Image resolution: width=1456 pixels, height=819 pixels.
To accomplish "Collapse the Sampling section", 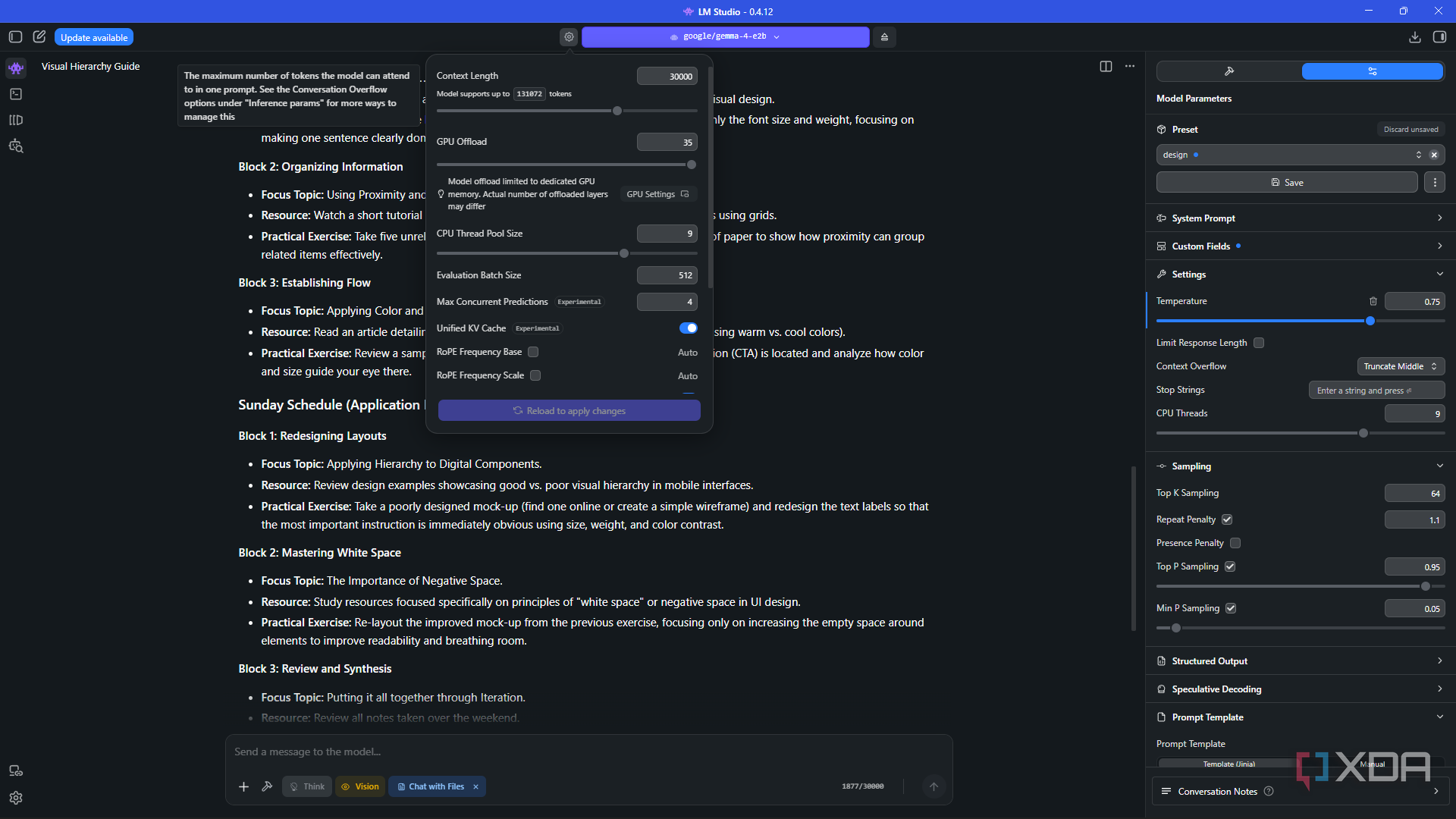I will tap(1300, 466).
